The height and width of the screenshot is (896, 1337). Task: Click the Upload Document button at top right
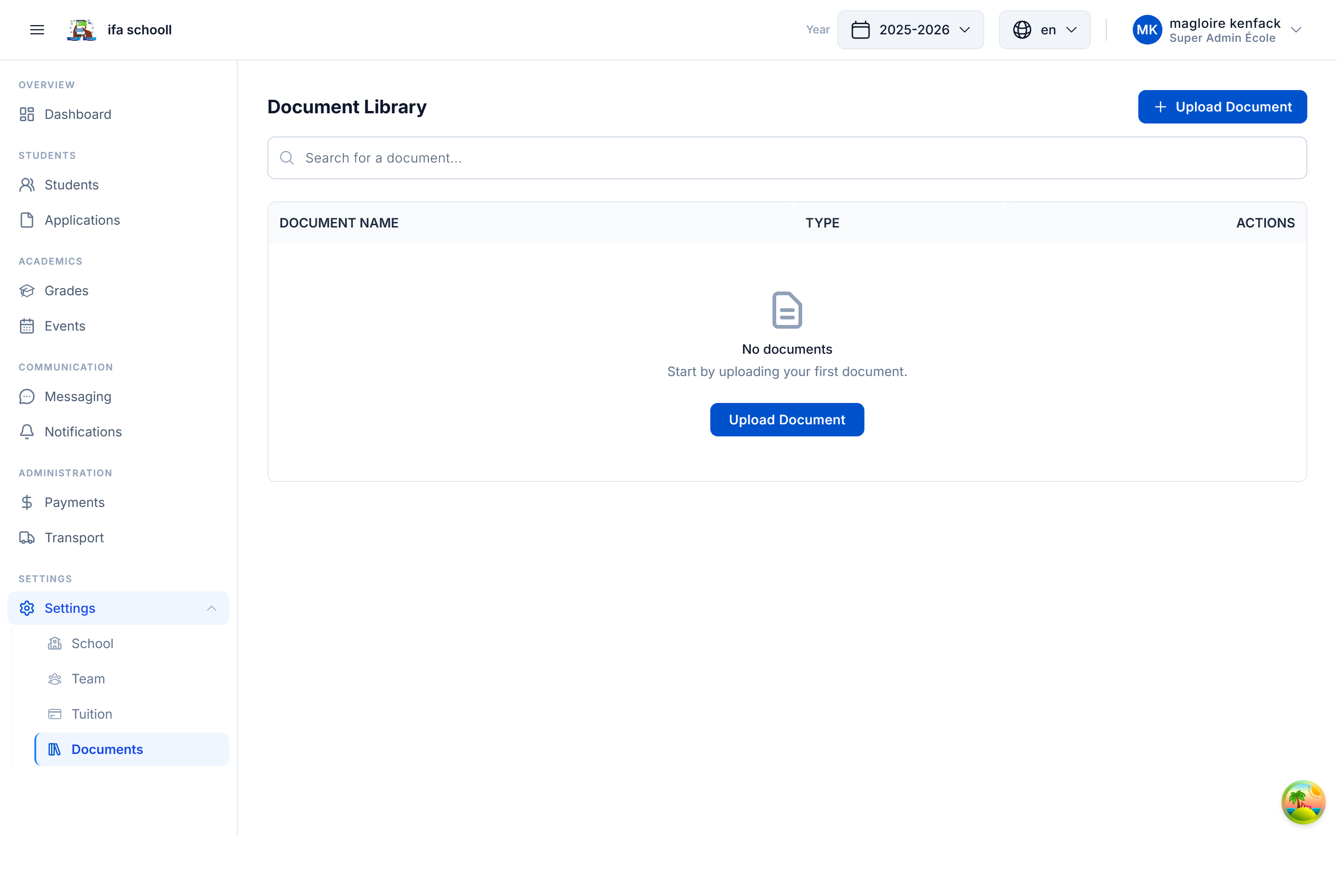(1222, 106)
